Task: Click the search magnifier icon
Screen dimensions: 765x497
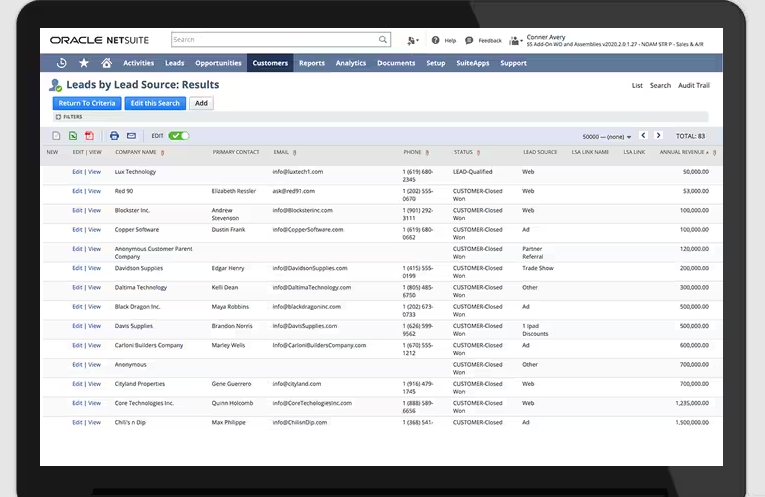Action: point(383,40)
